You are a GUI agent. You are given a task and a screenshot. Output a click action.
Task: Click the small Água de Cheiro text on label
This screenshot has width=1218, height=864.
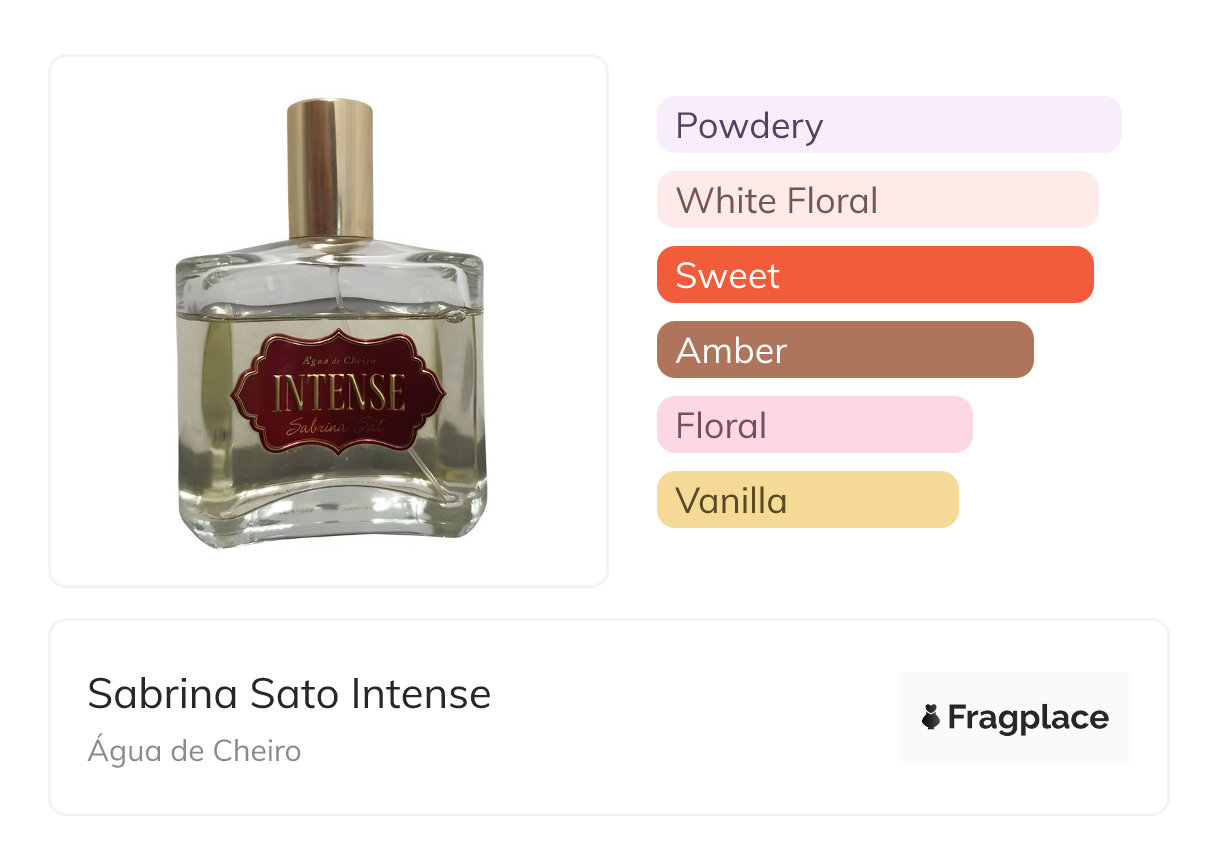(x=337, y=357)
